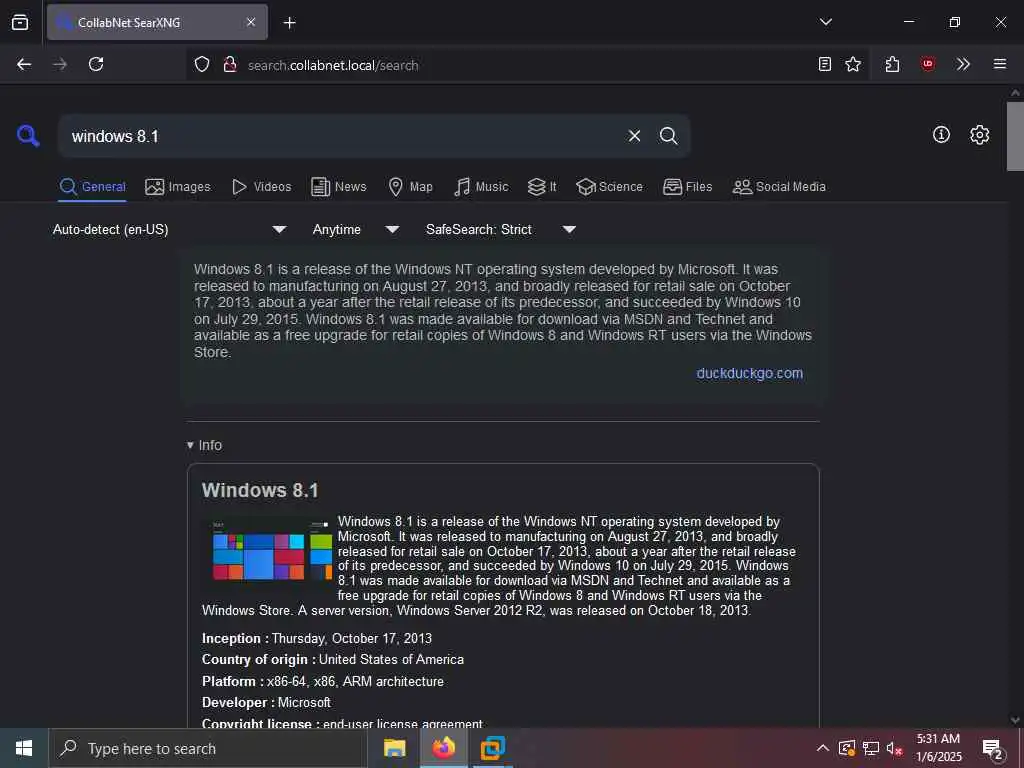This screenshot has height=768, width=1024.
Task: Open a new browser tab
Action: pos(289,23)
